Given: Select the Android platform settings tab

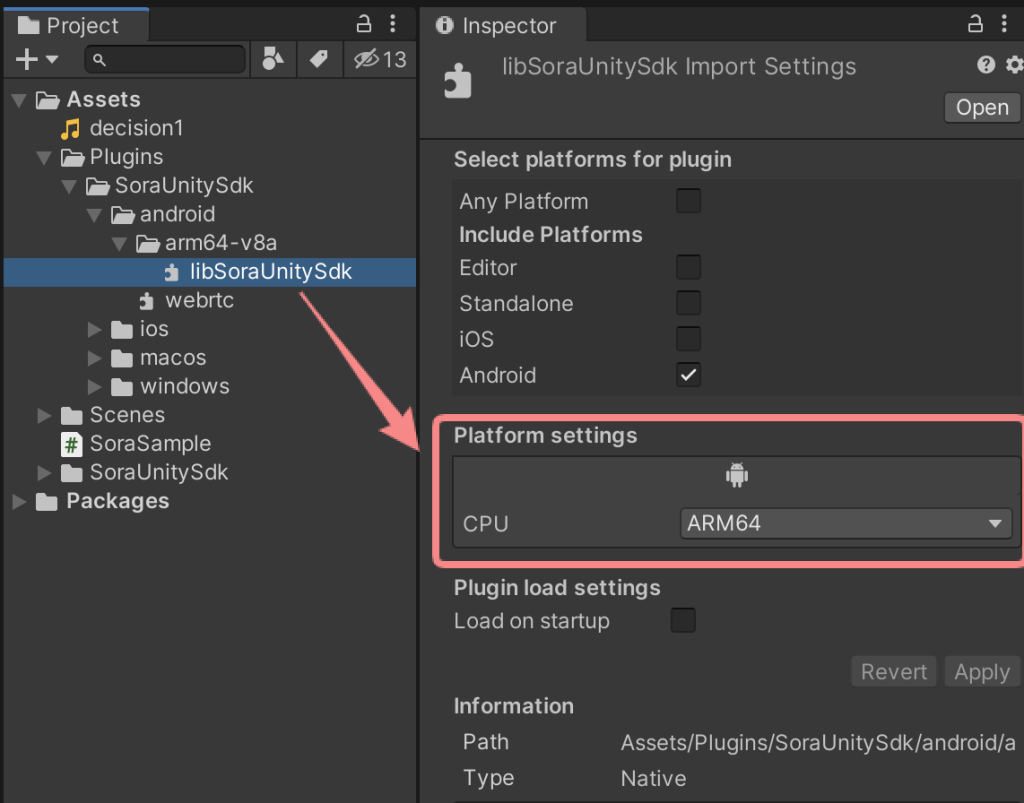Looking at the screenshot, I should (x=737, y=475).
